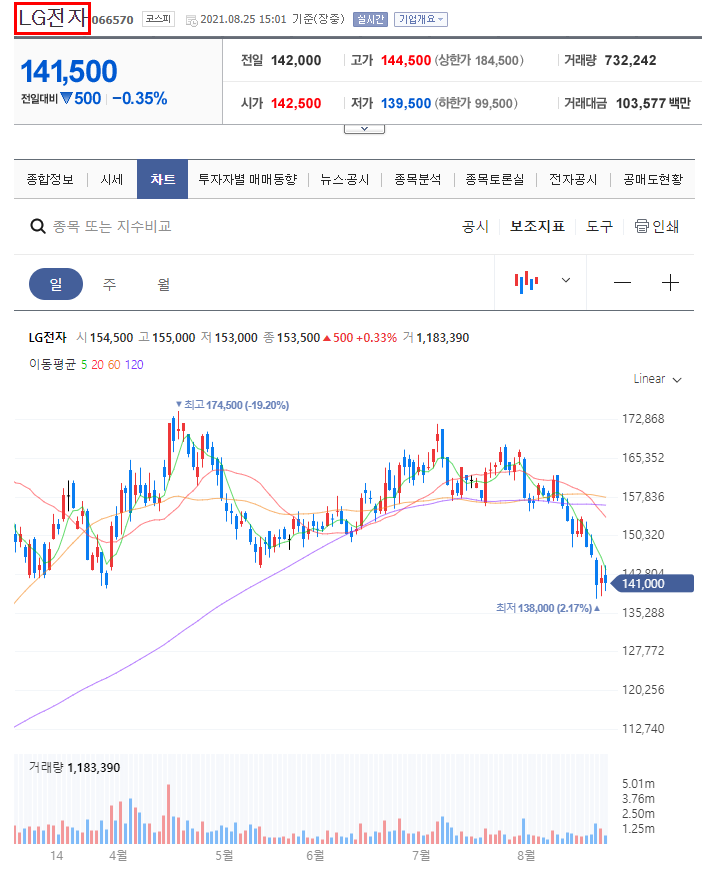The height and width of the screenshot is (873, 702).
Task: Click the 60-day moving average label
Action: 114,365
